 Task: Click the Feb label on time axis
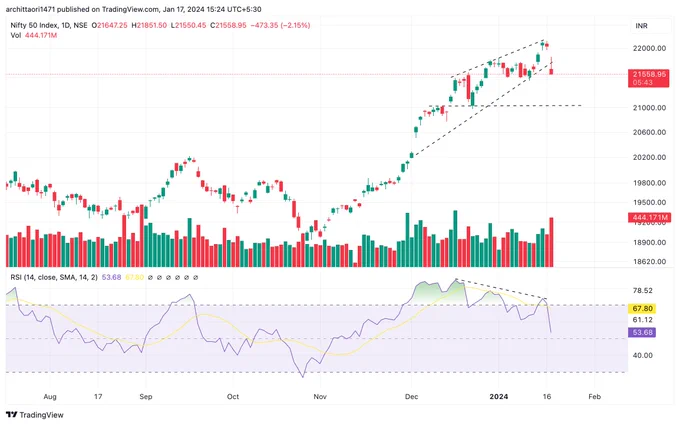pyautogui.click(x=595, y=396)
